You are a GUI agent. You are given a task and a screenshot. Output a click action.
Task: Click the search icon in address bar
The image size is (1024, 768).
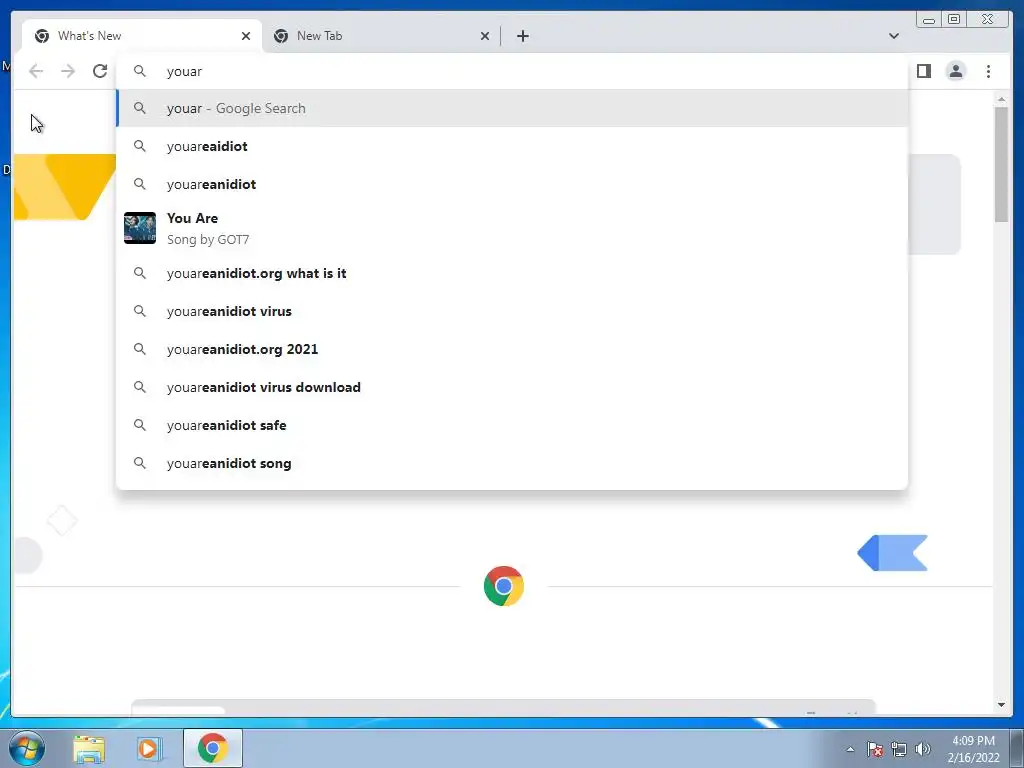click(x=140, y=71)
